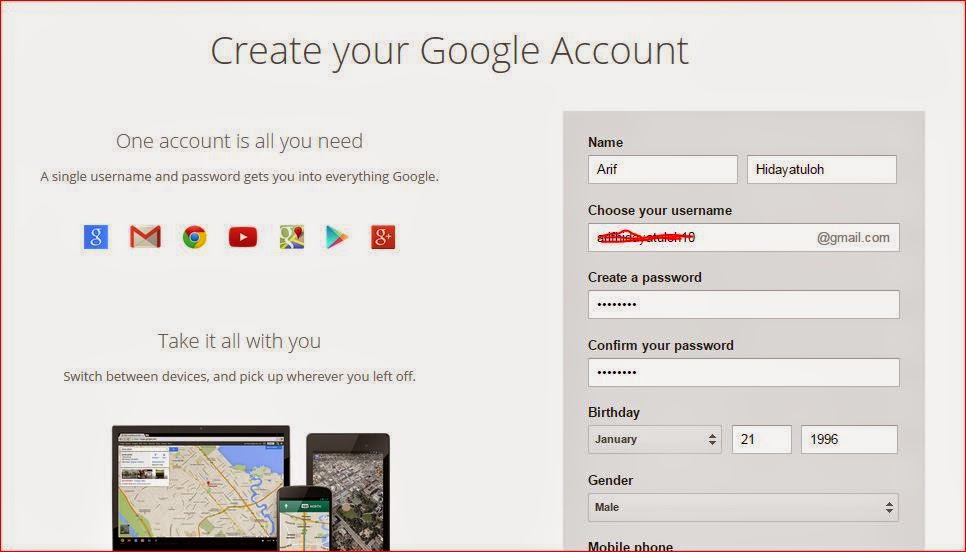Click the blue Google Search icon
Screen dimensions: 966x552
(96, 237)
